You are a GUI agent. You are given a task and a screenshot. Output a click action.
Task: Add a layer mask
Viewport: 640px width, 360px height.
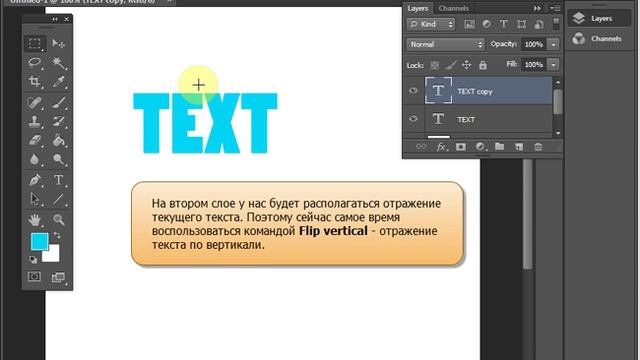[x=460, y=147]
